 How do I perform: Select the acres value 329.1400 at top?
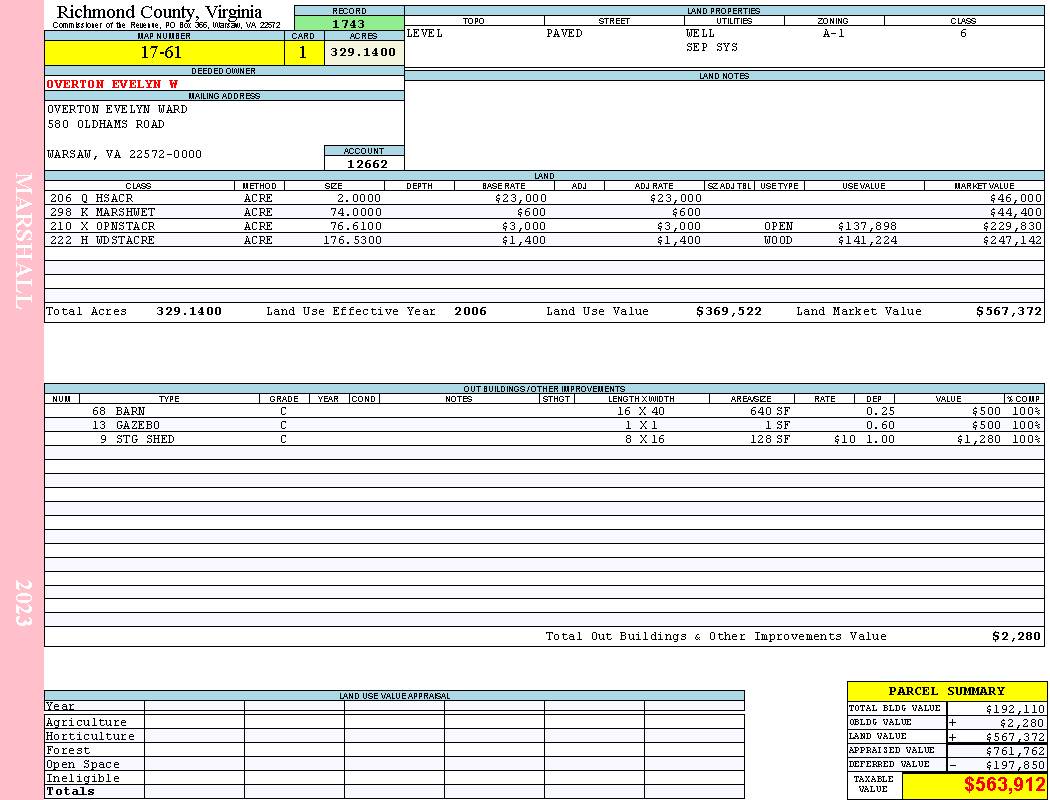click(364, 52)
